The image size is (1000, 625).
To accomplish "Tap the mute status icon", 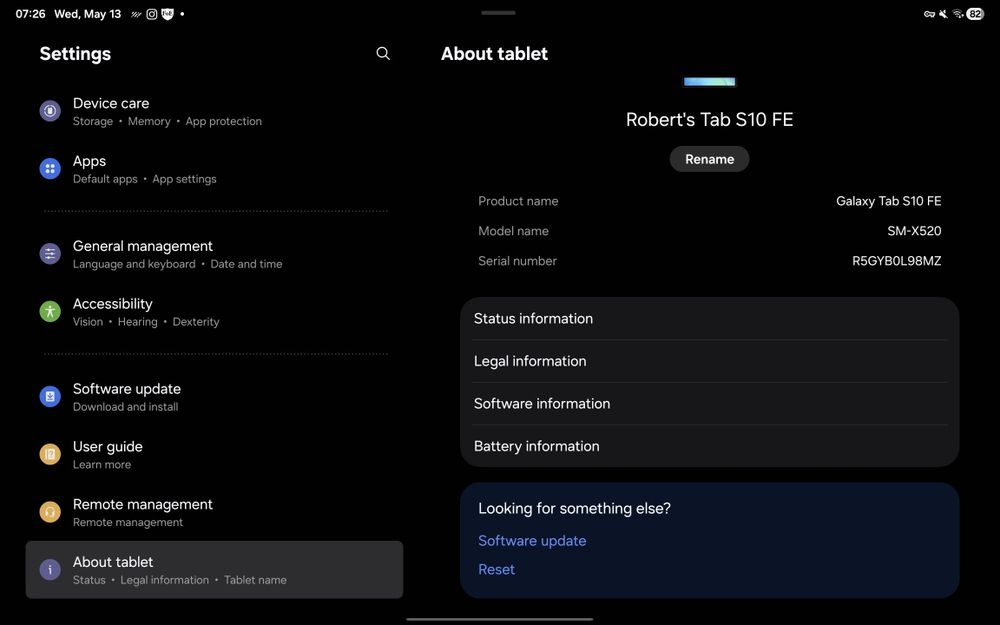I will pyautogui.click(x=943, y=14).
